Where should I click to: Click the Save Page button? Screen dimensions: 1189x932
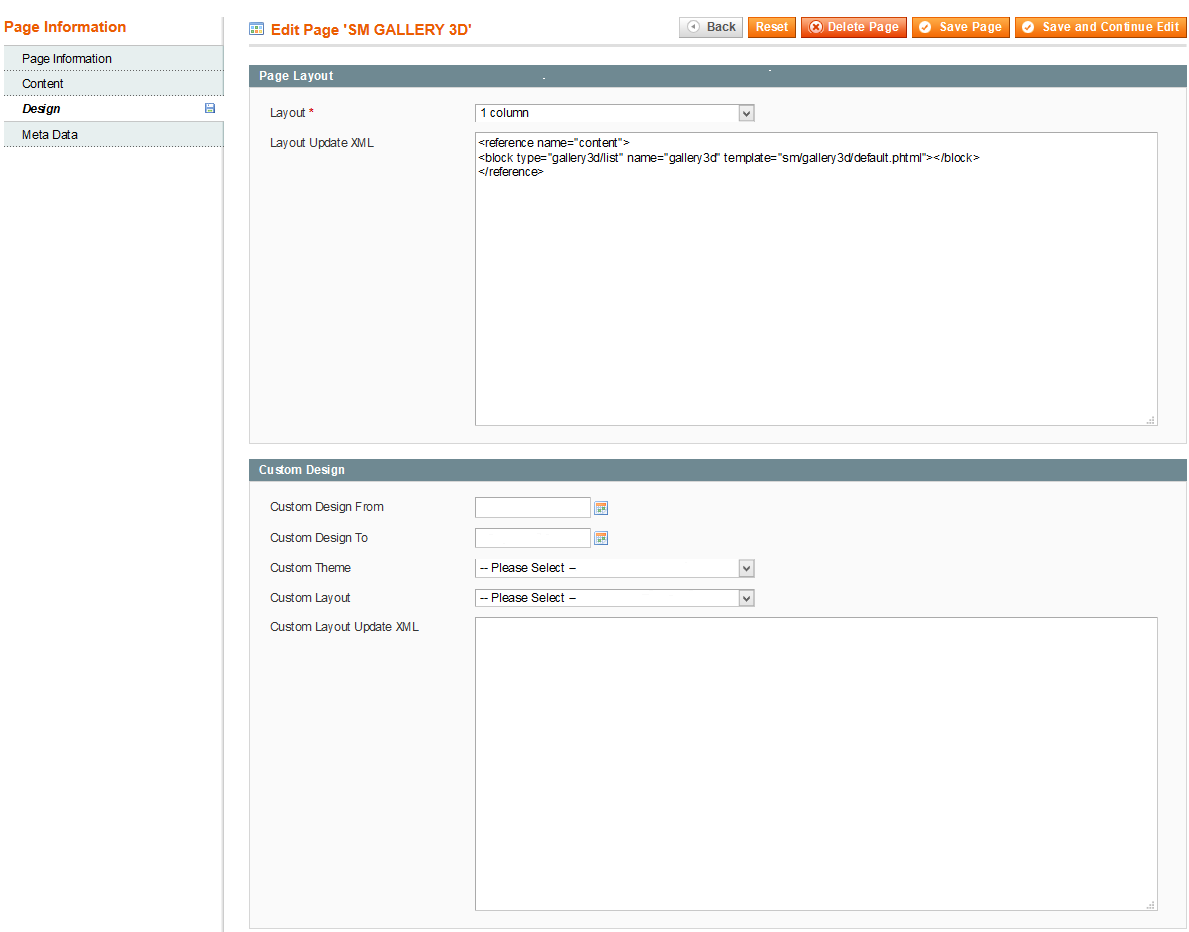coord(961,27)
